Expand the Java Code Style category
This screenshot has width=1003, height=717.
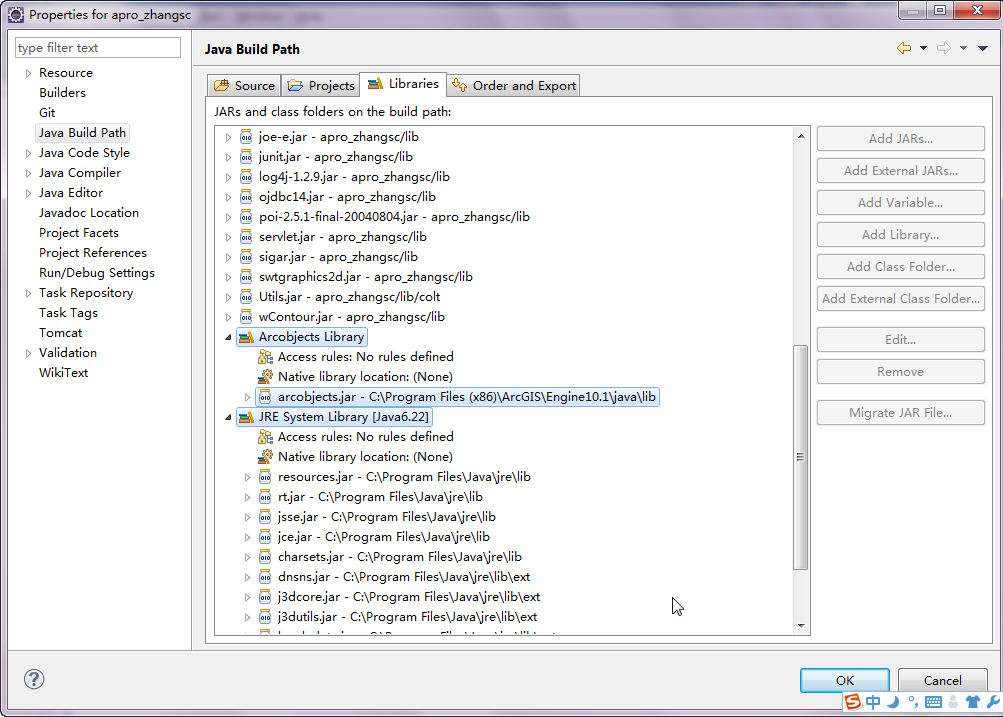coord(28,154)
